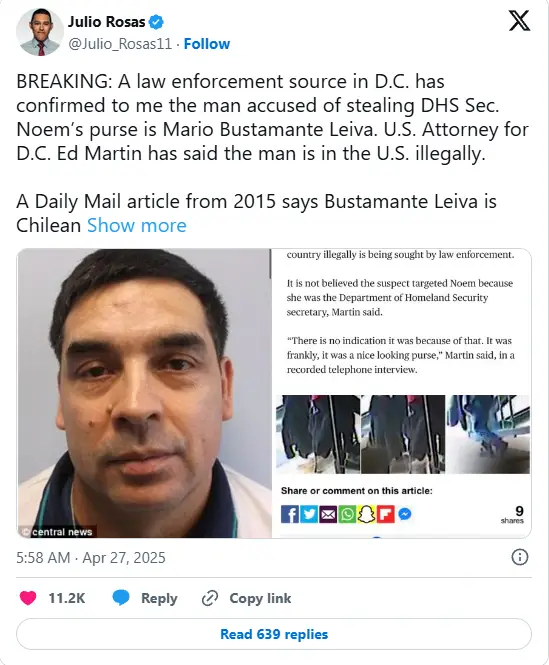Image resolution: width=549 pixels, height=665 pixels.
Task: Share article via Snapchat ghost icon
Action: [x=366, y=514]
